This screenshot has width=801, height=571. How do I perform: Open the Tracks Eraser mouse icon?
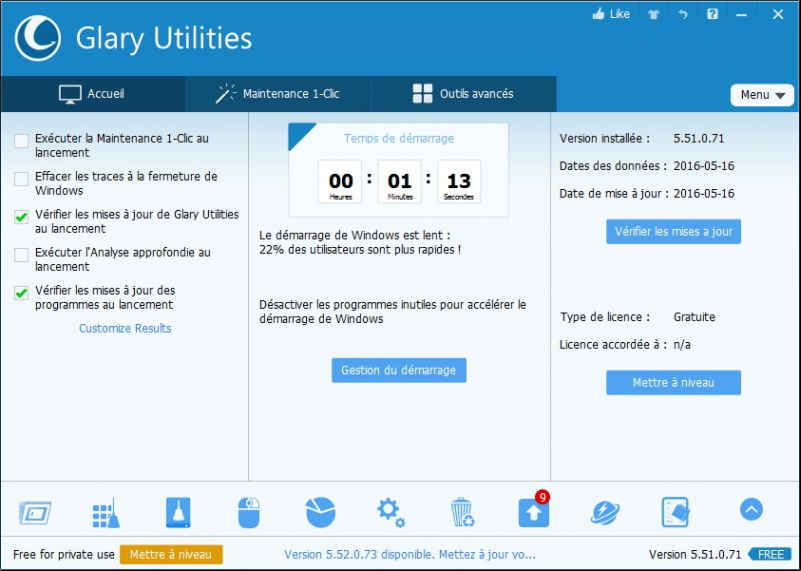pyautogui.click(x=249, y=513)
